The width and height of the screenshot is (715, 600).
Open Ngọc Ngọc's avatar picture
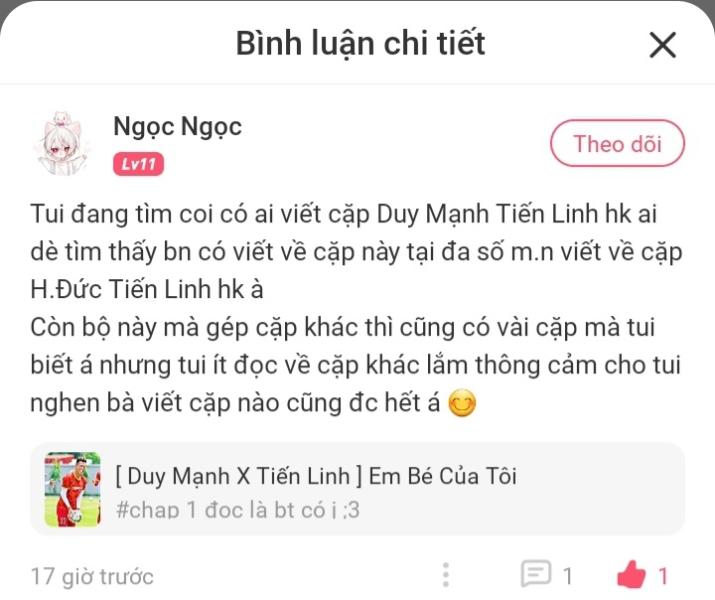tap(63, 144)
